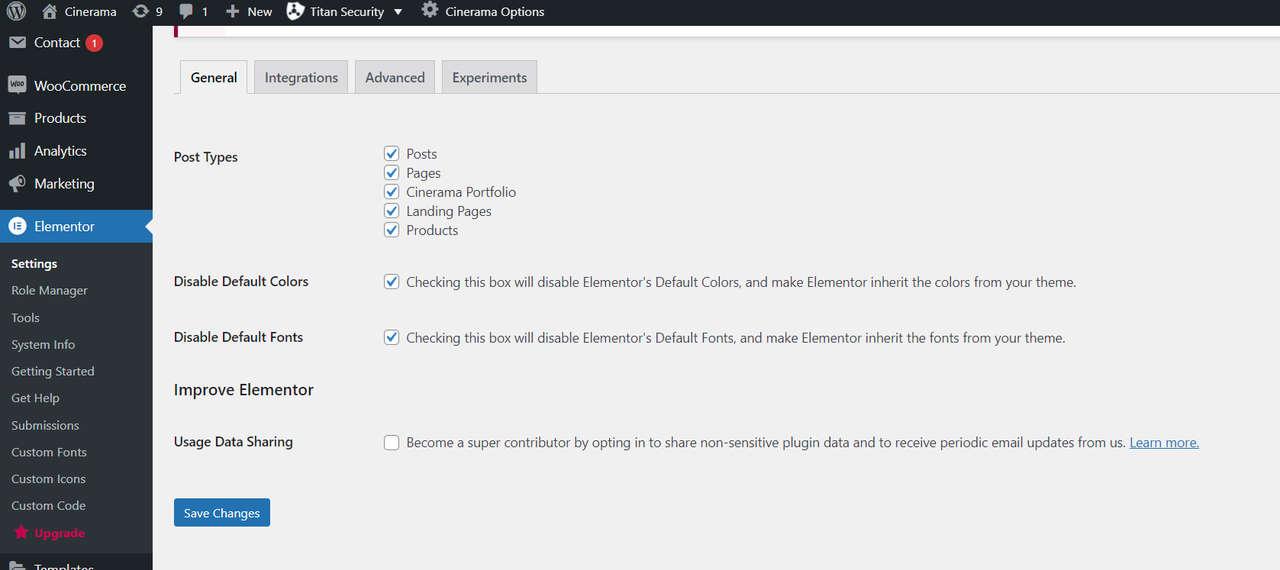
Task: Click the Disable Default Colors description text
Action: click(741, 282)
